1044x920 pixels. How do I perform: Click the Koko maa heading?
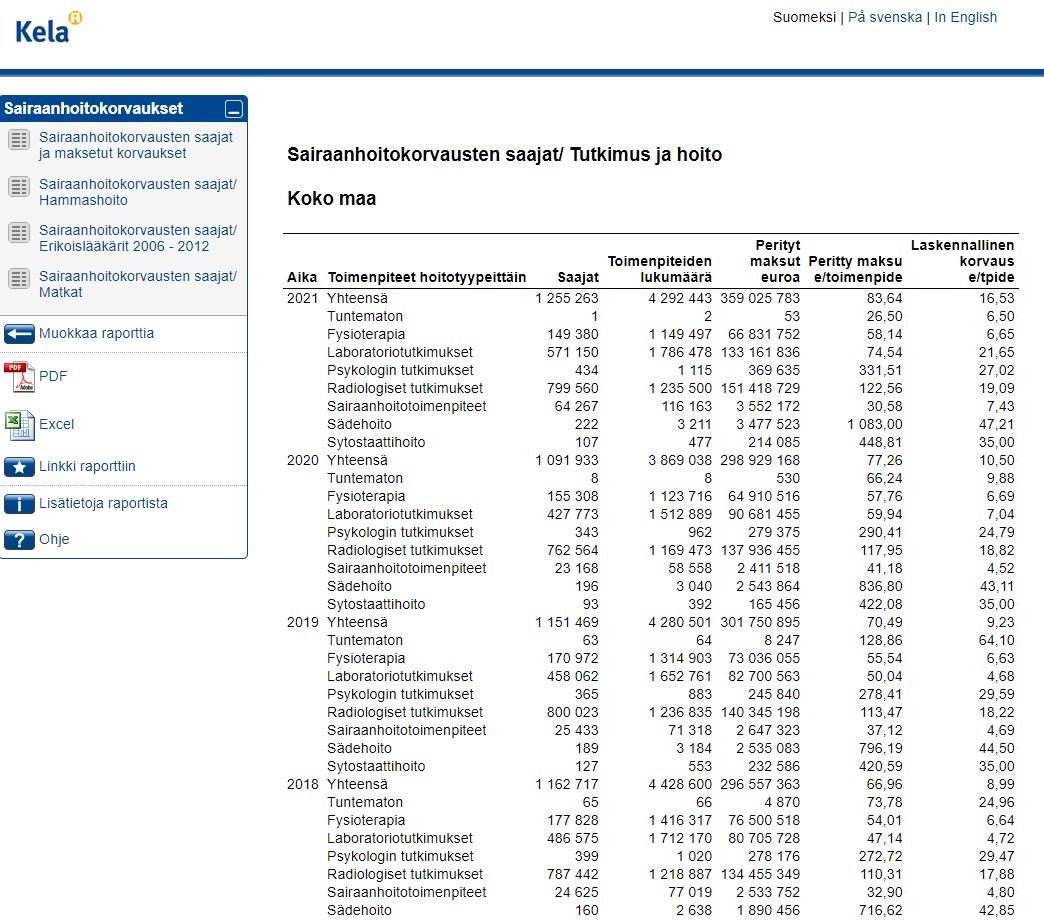point(332,198)
